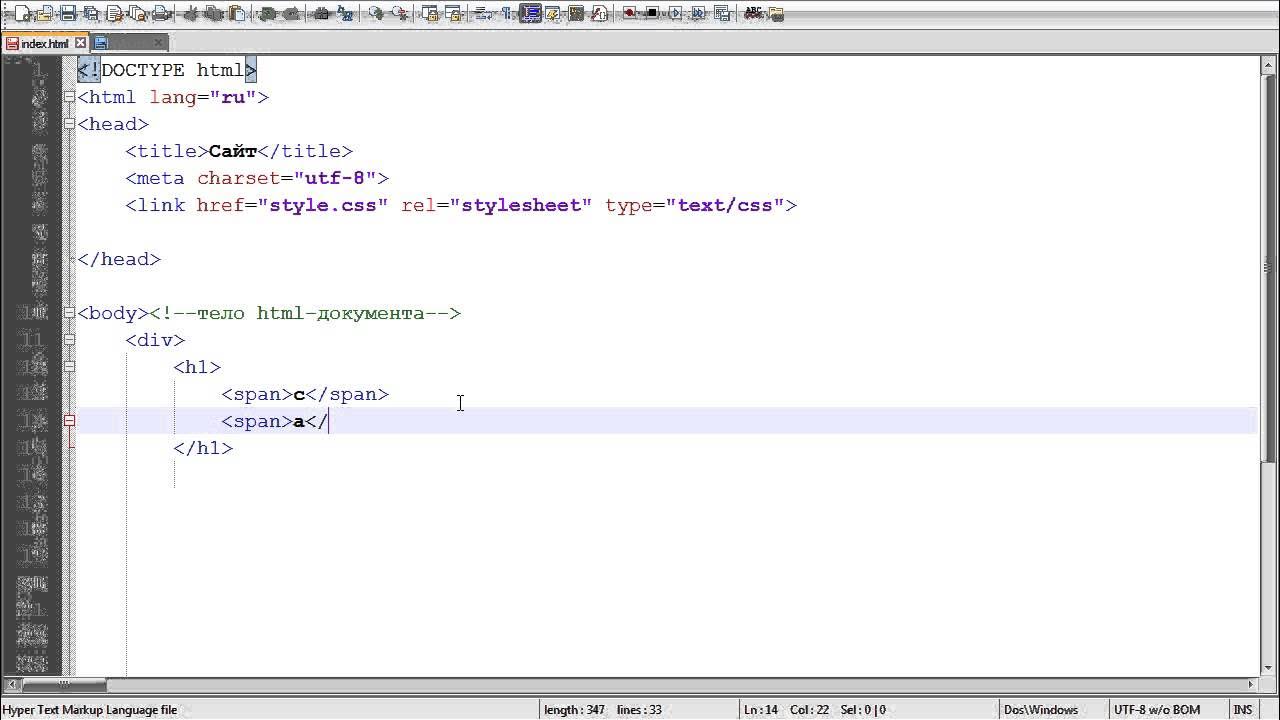Toggle the indent guide toolbar button

[x=530, y=14]
